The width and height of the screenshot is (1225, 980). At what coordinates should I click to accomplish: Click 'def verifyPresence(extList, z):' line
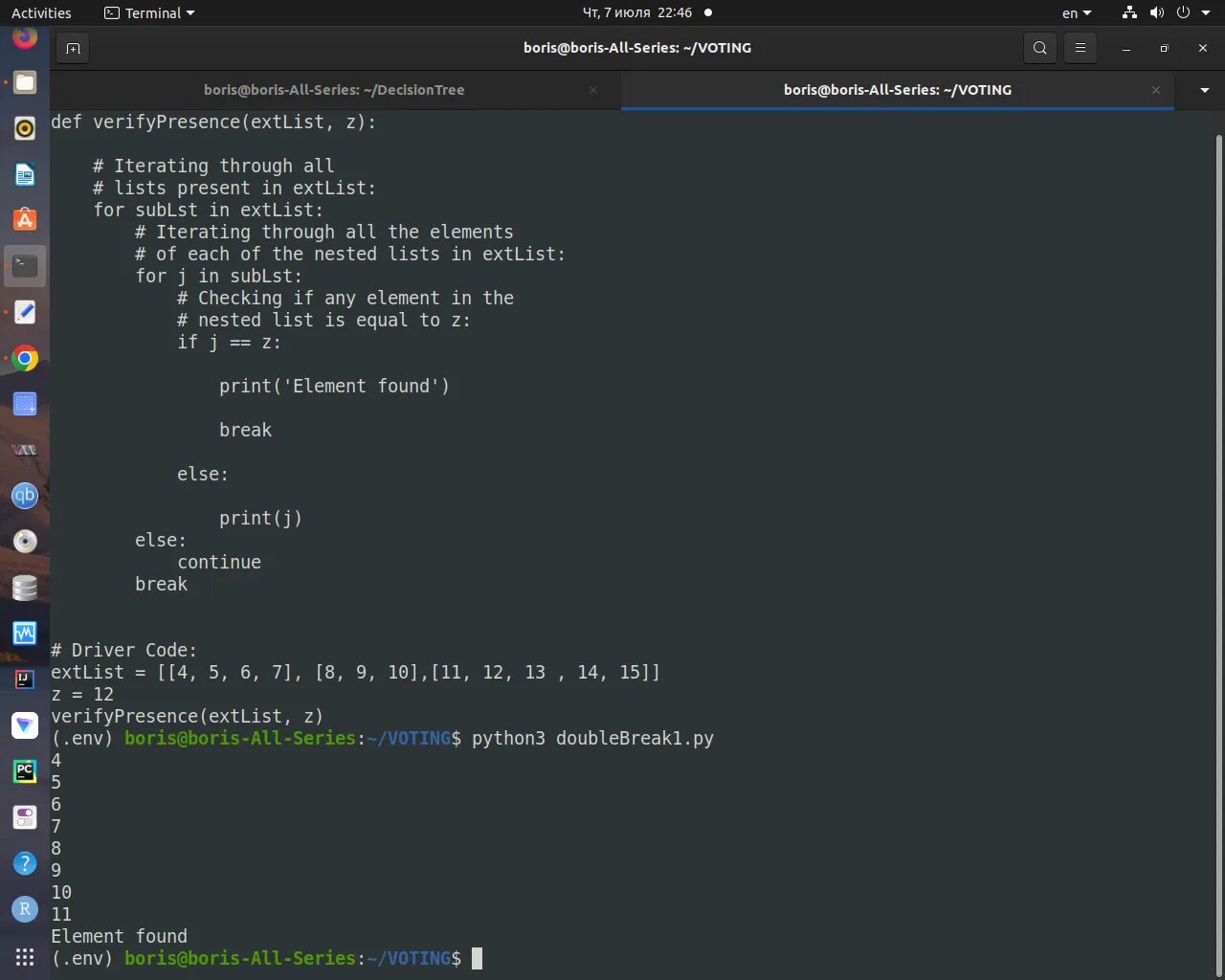pyautogui.click(x=213, y=122)
